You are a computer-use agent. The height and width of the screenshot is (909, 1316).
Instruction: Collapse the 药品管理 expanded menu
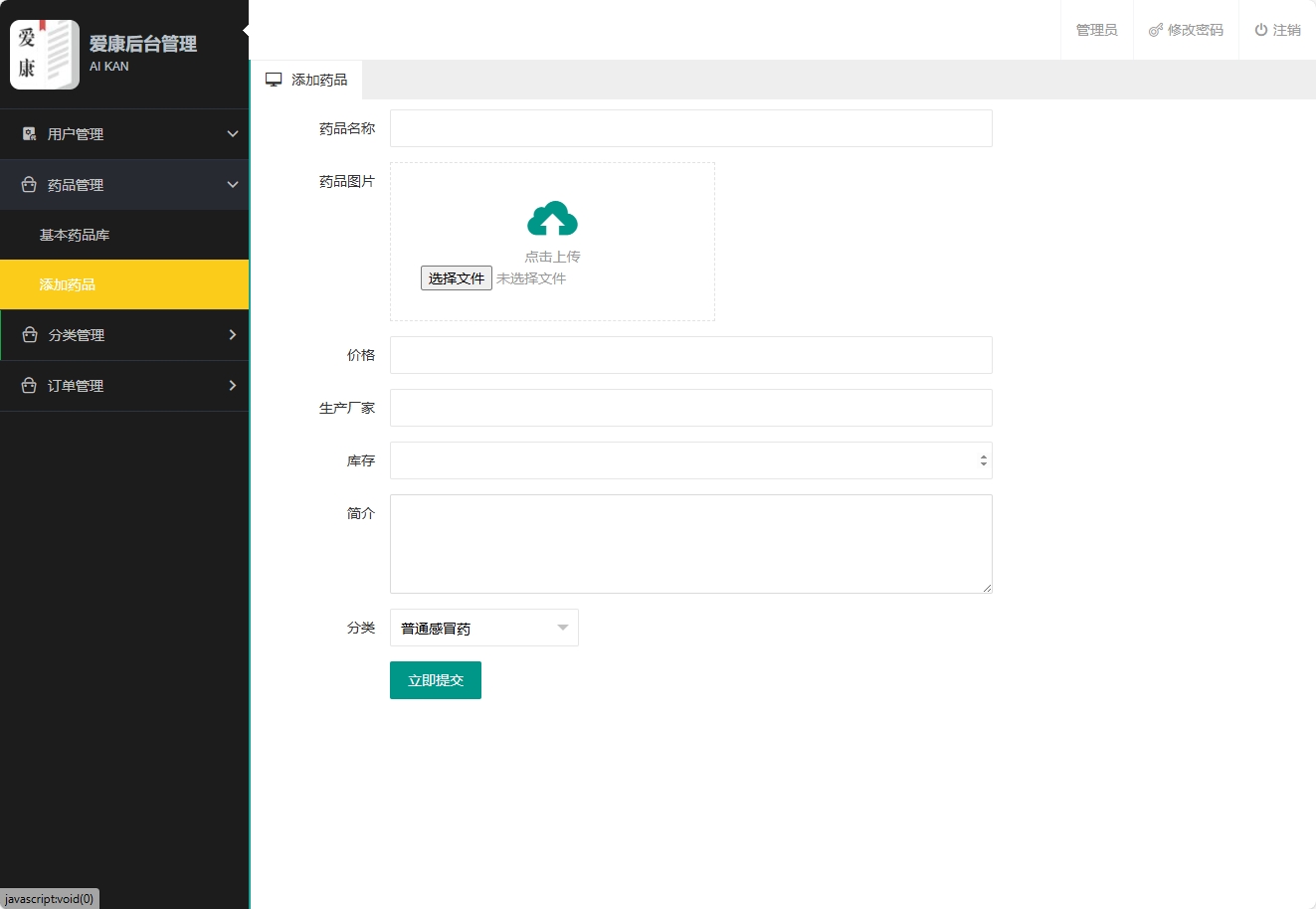pyautogui.click(x=233, y=185)
